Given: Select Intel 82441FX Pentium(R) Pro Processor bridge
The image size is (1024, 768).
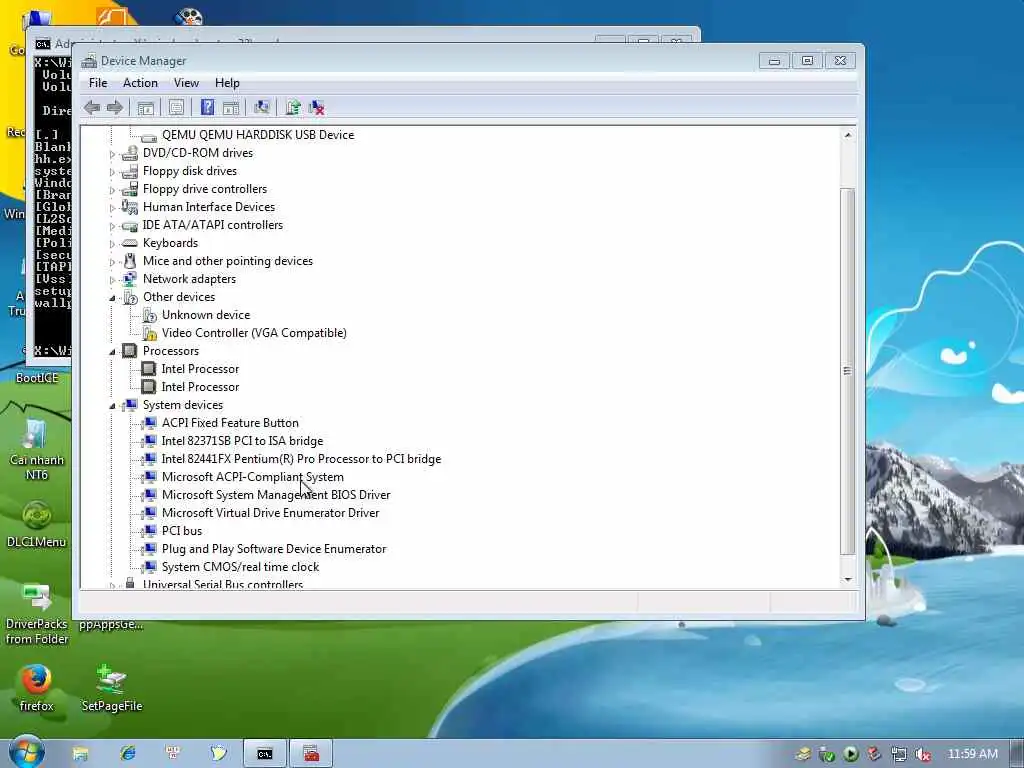Looking at the screenshot, I should click(x=301, y=458).
